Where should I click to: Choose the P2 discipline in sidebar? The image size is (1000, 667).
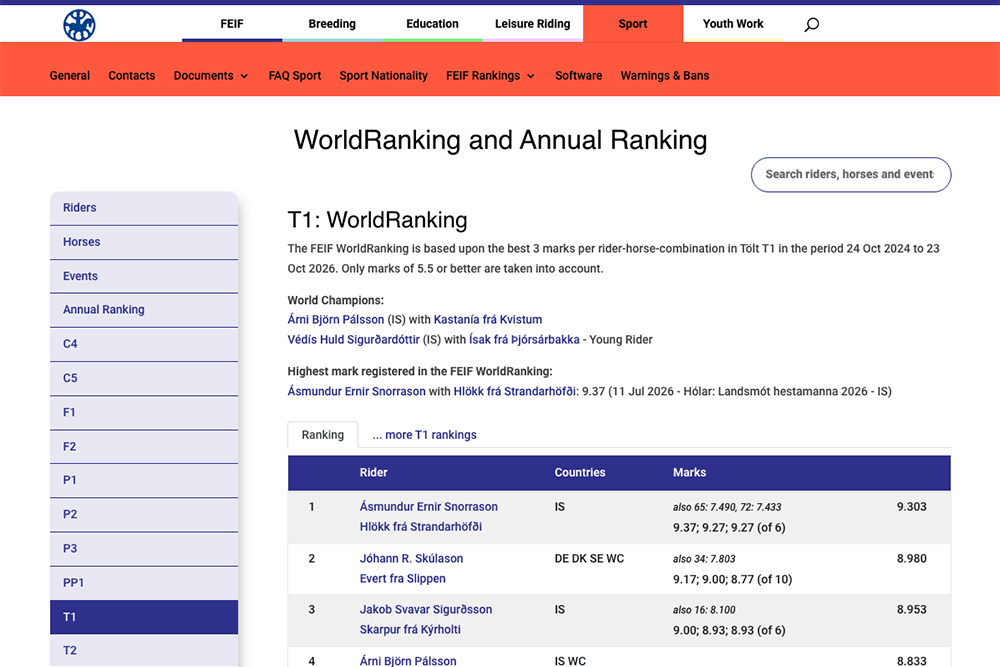point(144,515)
